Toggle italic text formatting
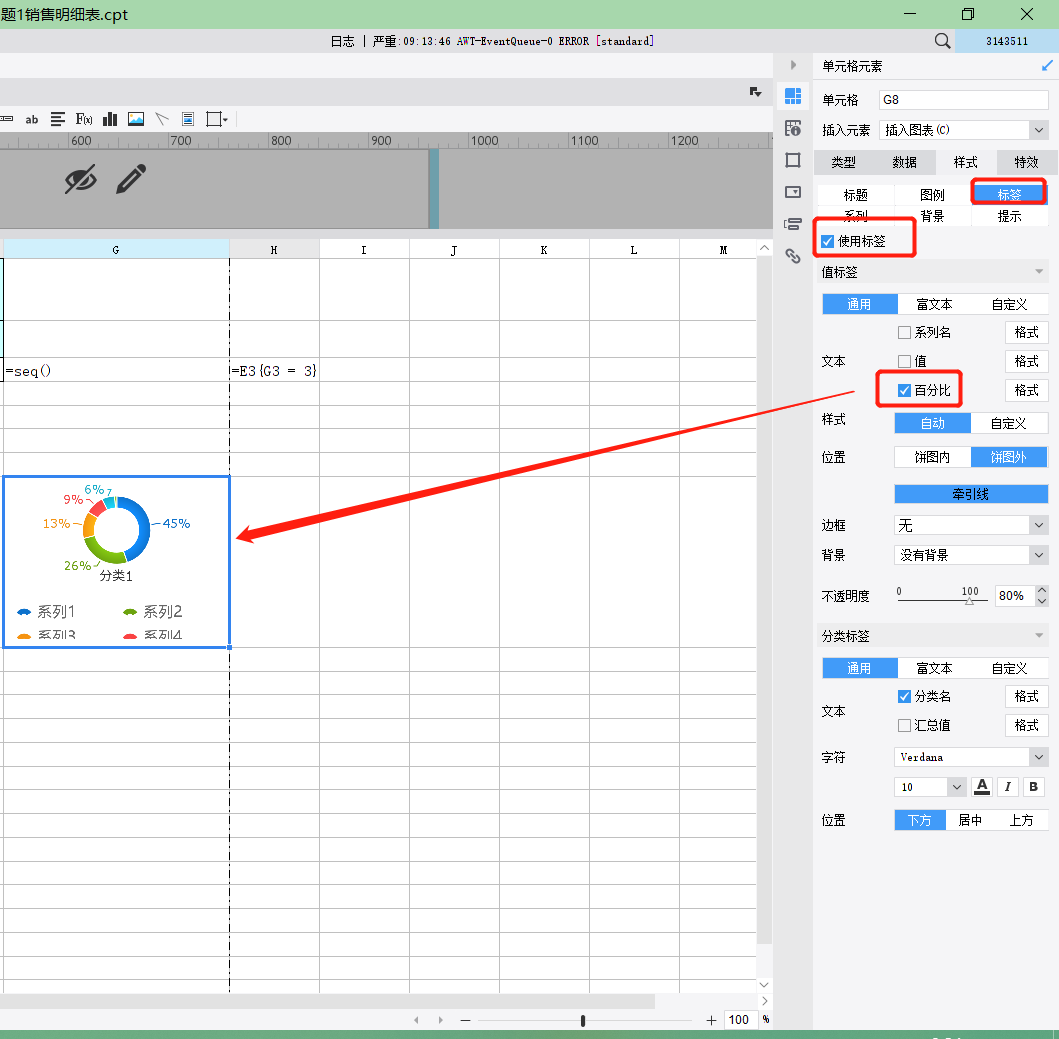Viewport: 1059px width, 1039px height. (1007, 786)
